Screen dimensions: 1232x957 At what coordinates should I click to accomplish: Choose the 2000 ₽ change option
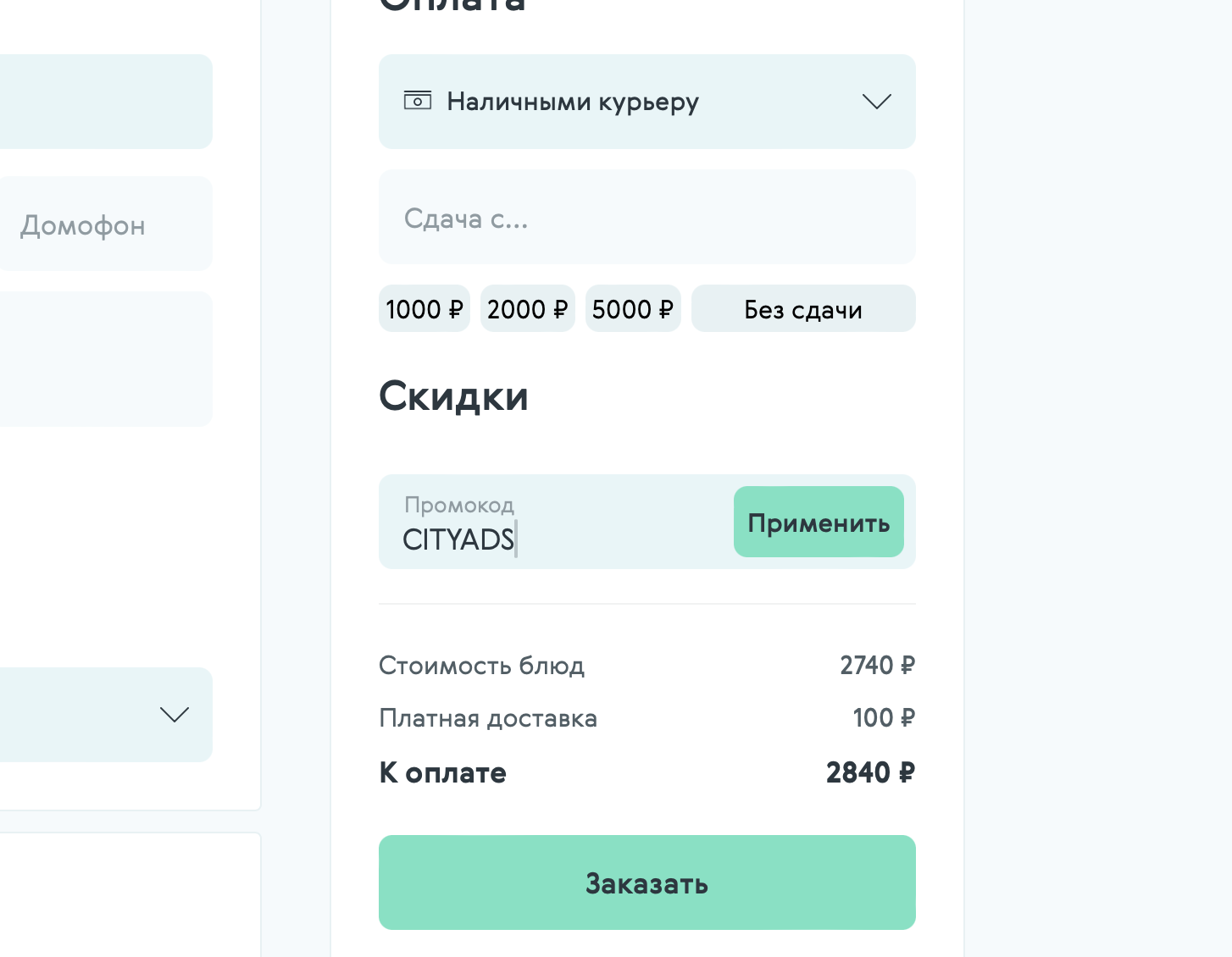[527, 308]
